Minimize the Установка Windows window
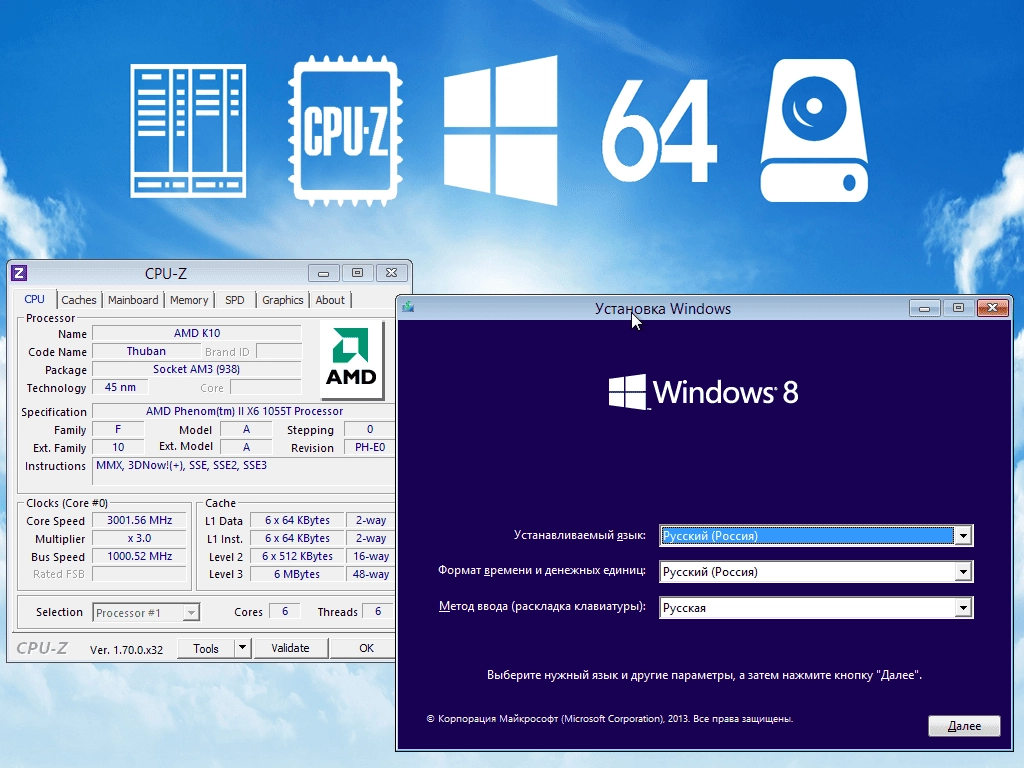The width and height of the screenshot is (1024, 768). (x=924, y=308)
